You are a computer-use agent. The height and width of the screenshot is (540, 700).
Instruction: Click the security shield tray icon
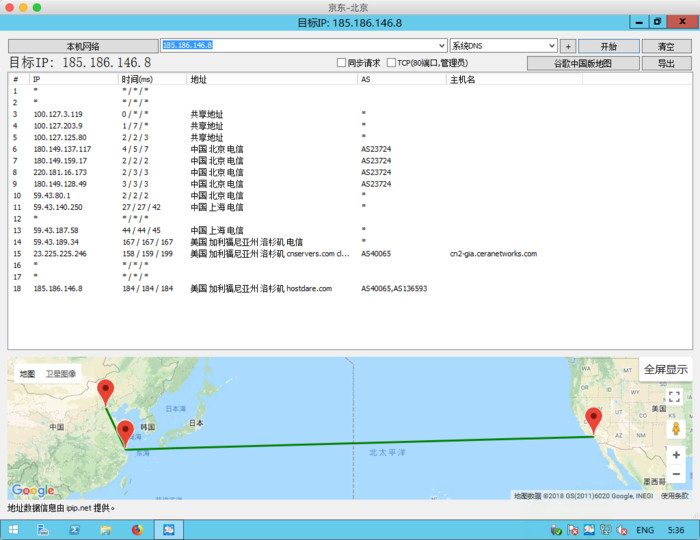click(556, 530)
